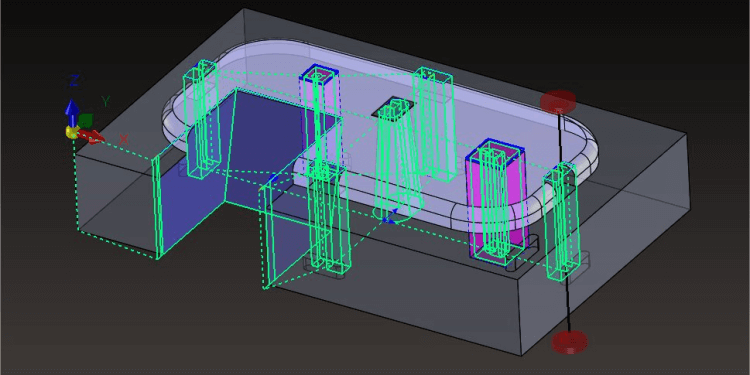Select the green Y axis cube

click(x=85, y=120)
